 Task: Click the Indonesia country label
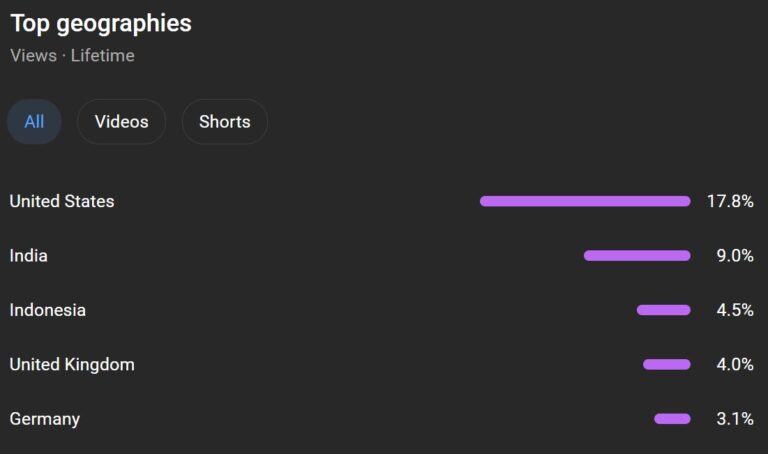[48, 310]
